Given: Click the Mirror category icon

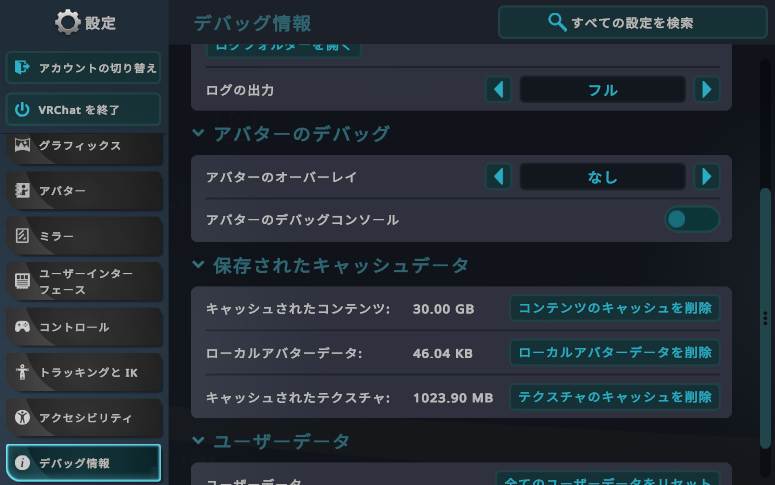Looking at the screenshot, I should (22, 236).
